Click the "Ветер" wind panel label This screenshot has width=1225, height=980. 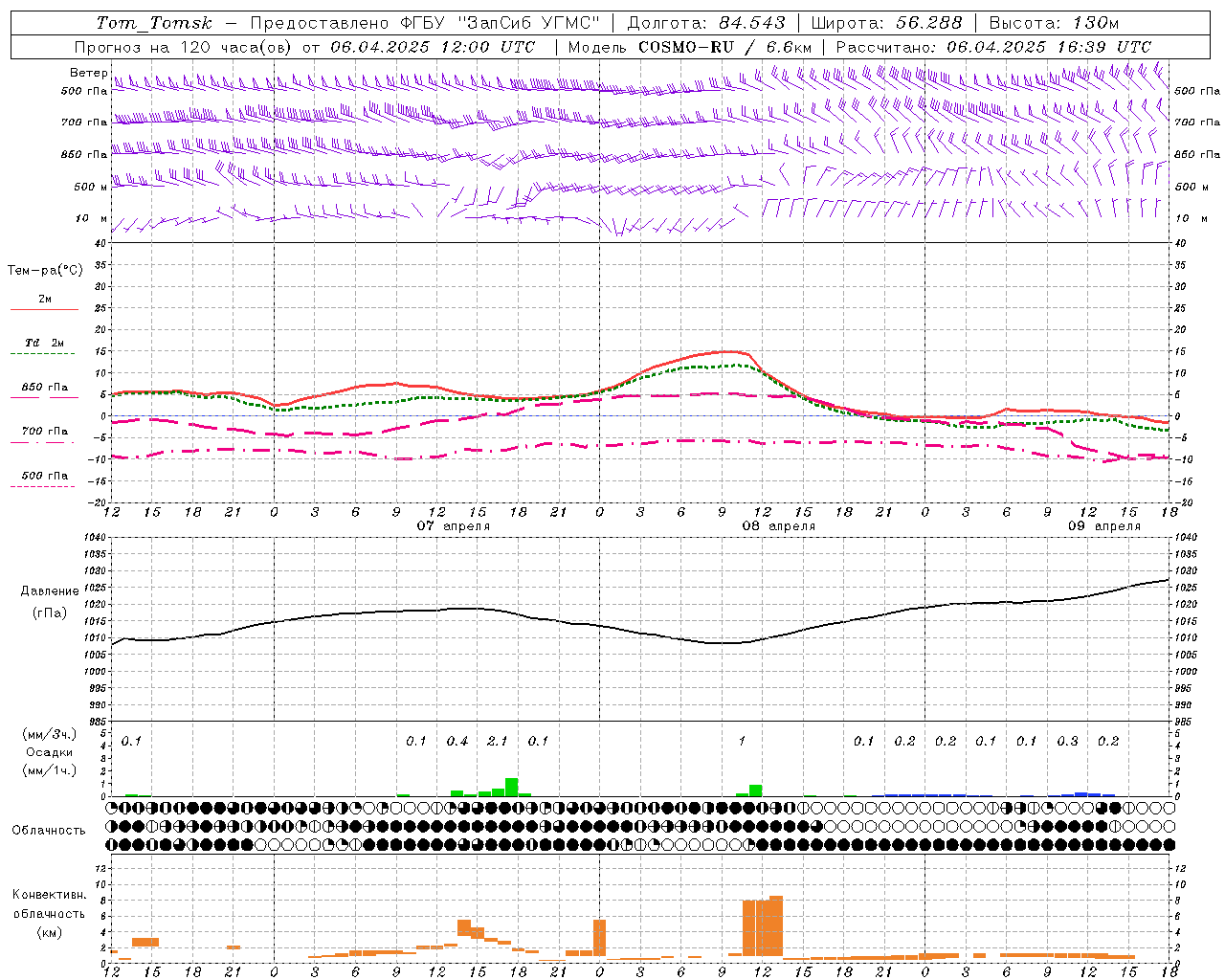[88, 73]
